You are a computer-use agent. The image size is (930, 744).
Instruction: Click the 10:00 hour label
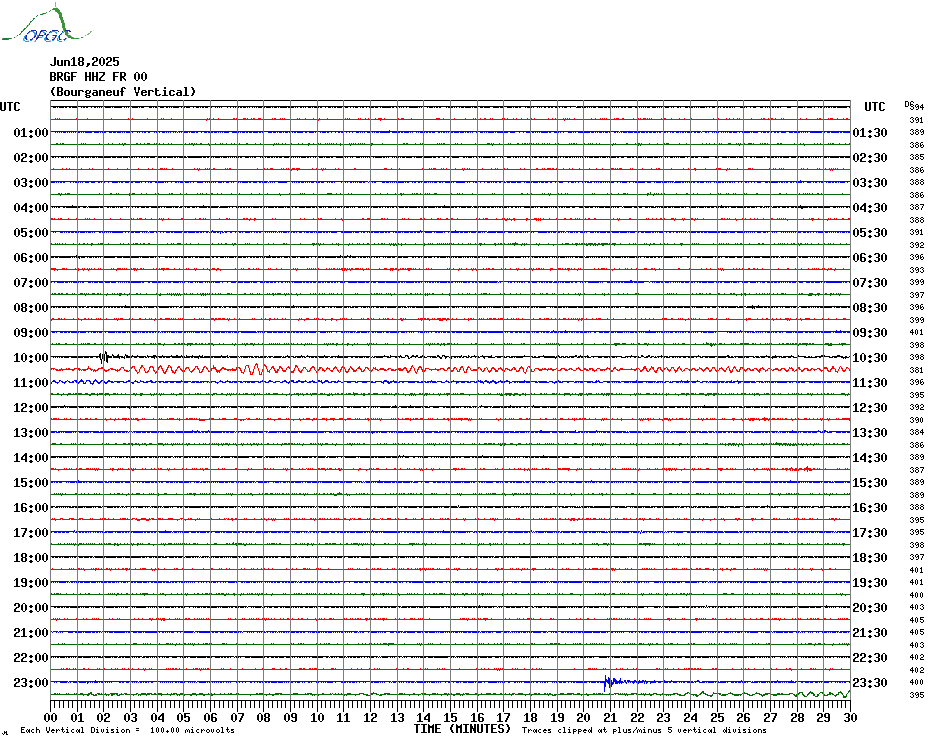[x=31, y=358]
